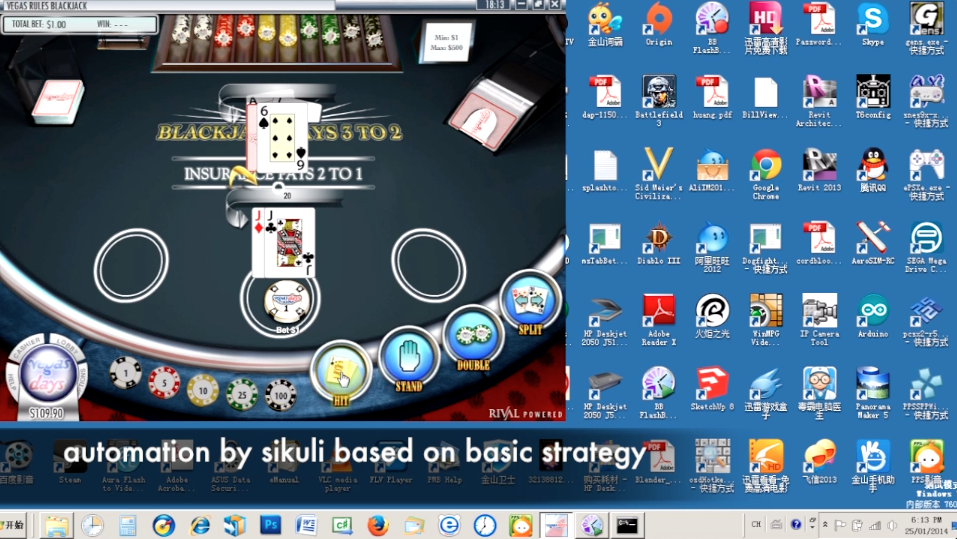Launch the Tencent QQ penguin icon
957x539 pixels.
pos(873,170)
